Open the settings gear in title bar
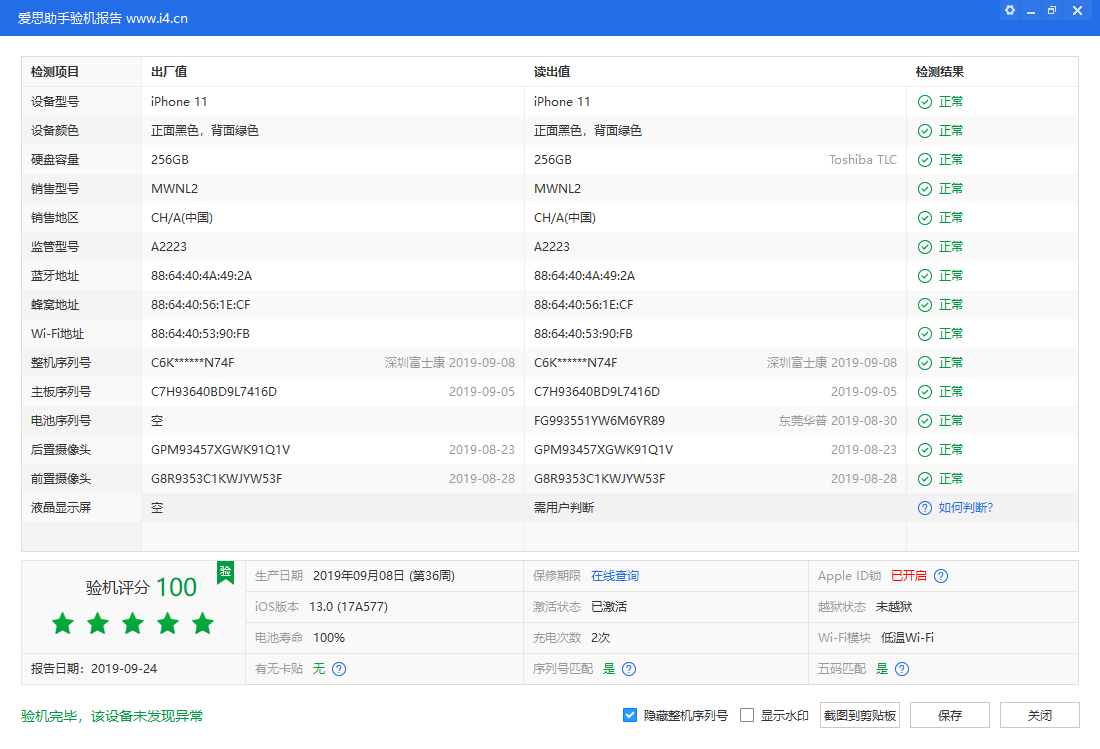1100x749 pixels. (1010, 11)
